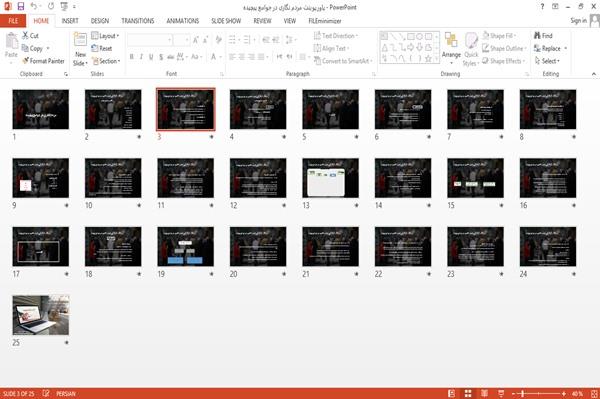Toggle italic formatting I
This screenshot has height=399, width=600.
pos(141,57)
